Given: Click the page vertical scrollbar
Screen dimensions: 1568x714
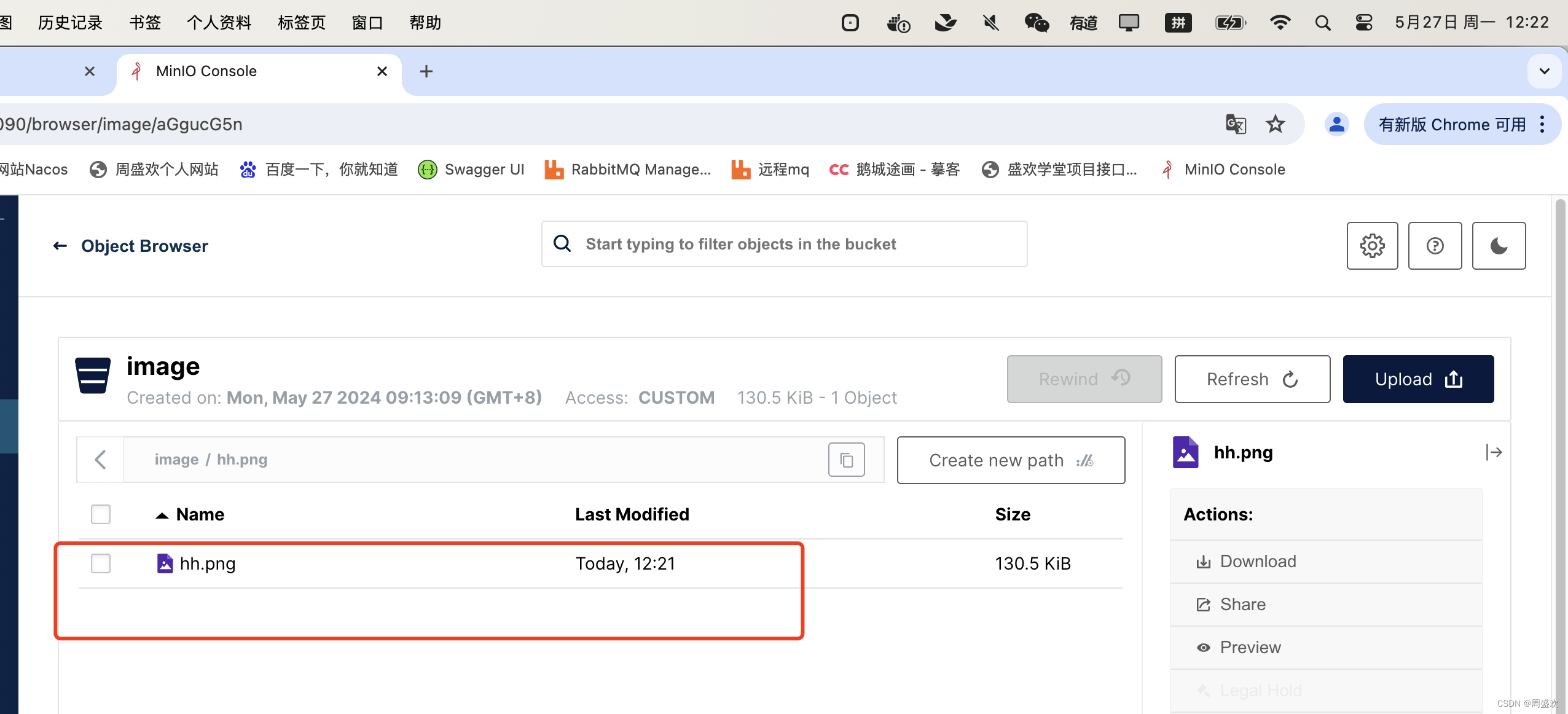Looking at the screenshot, I should (1559, 455).
